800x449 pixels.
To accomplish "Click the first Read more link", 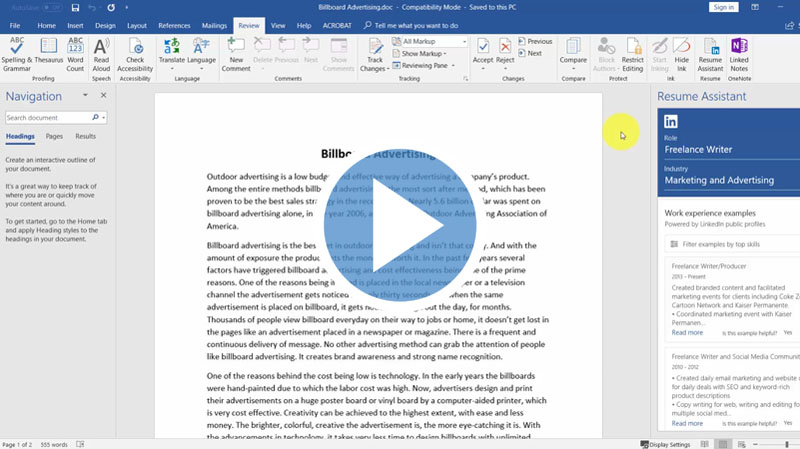I will 687,332.
